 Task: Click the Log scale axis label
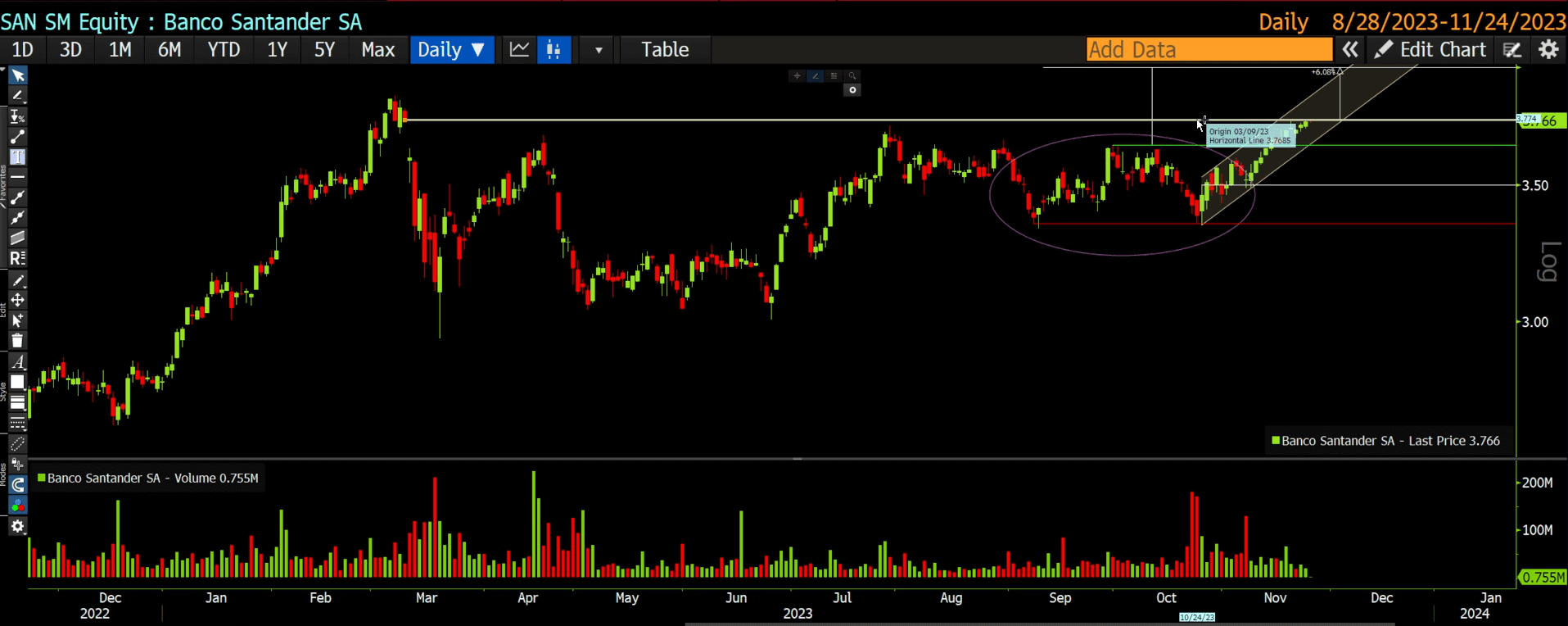1548,261
